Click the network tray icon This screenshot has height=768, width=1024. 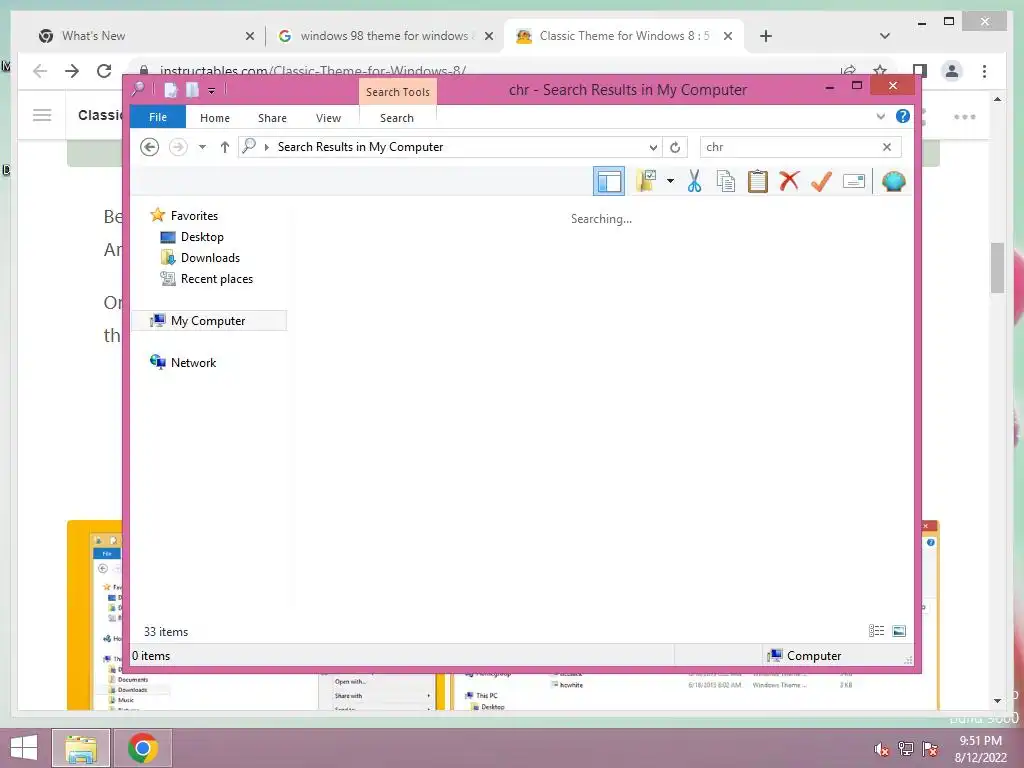tap(906, 749)
